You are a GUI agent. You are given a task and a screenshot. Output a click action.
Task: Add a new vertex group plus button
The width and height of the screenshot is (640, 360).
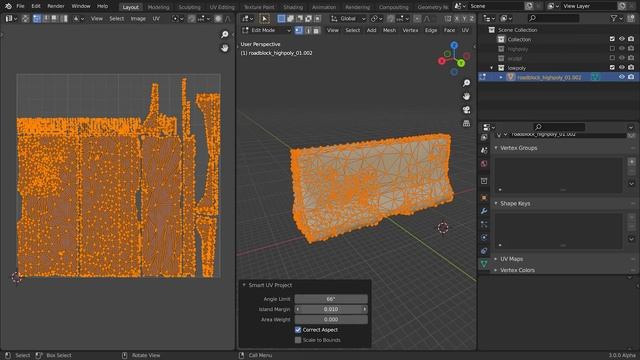pos(631,162)
